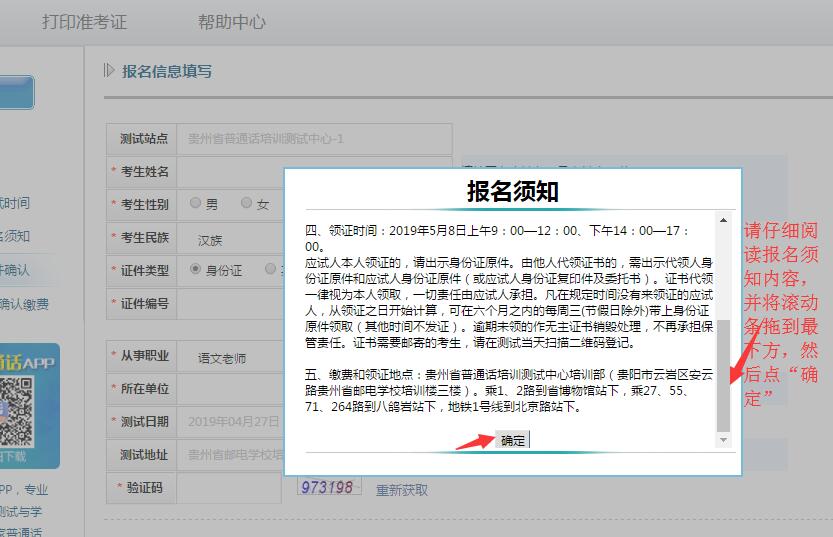Click the scrollbar down arrow in 报名须知

coord(724,440)
